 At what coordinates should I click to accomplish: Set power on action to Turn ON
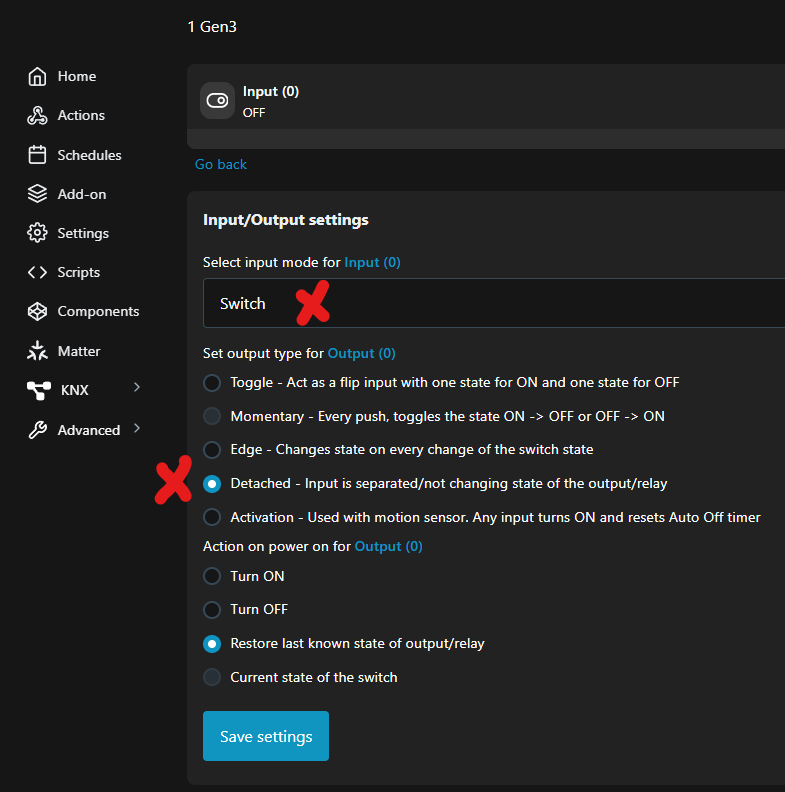pyautogui.click(x=212, y=576)
